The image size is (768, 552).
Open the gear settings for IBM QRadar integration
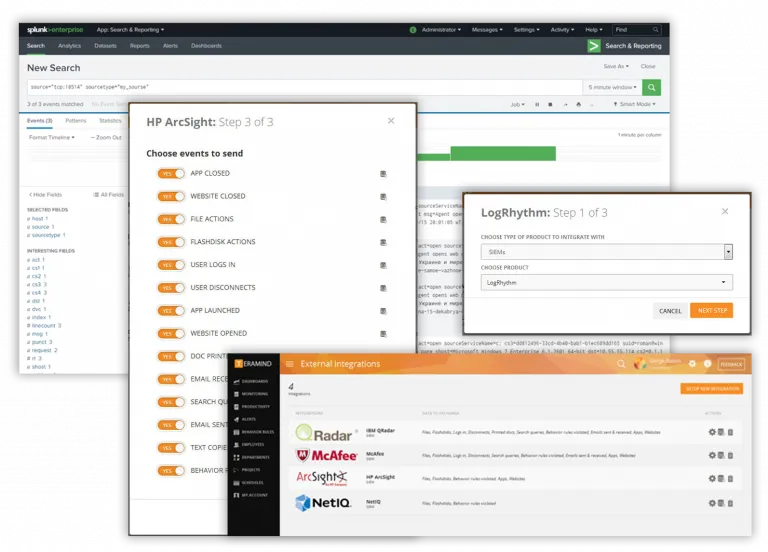(x=712, y=432)
